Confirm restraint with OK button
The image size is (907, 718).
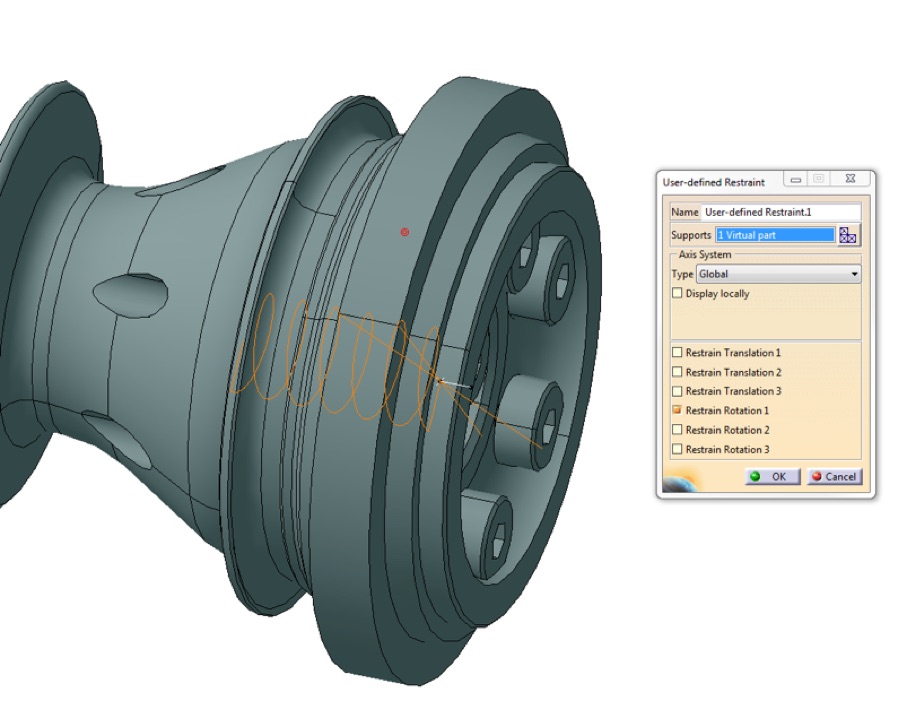pyautogui.click(x=773, y=476)
